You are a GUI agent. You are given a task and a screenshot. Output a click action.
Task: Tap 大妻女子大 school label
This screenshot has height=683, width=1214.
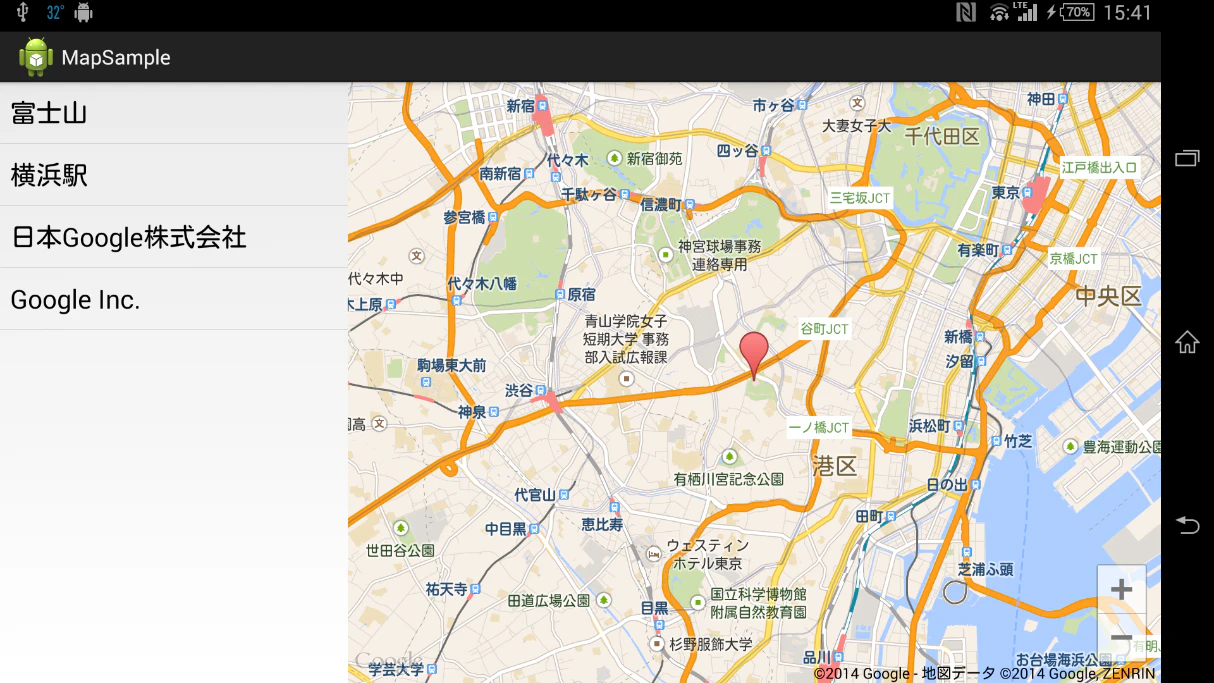pyautogui.click(x=856, y=126)
